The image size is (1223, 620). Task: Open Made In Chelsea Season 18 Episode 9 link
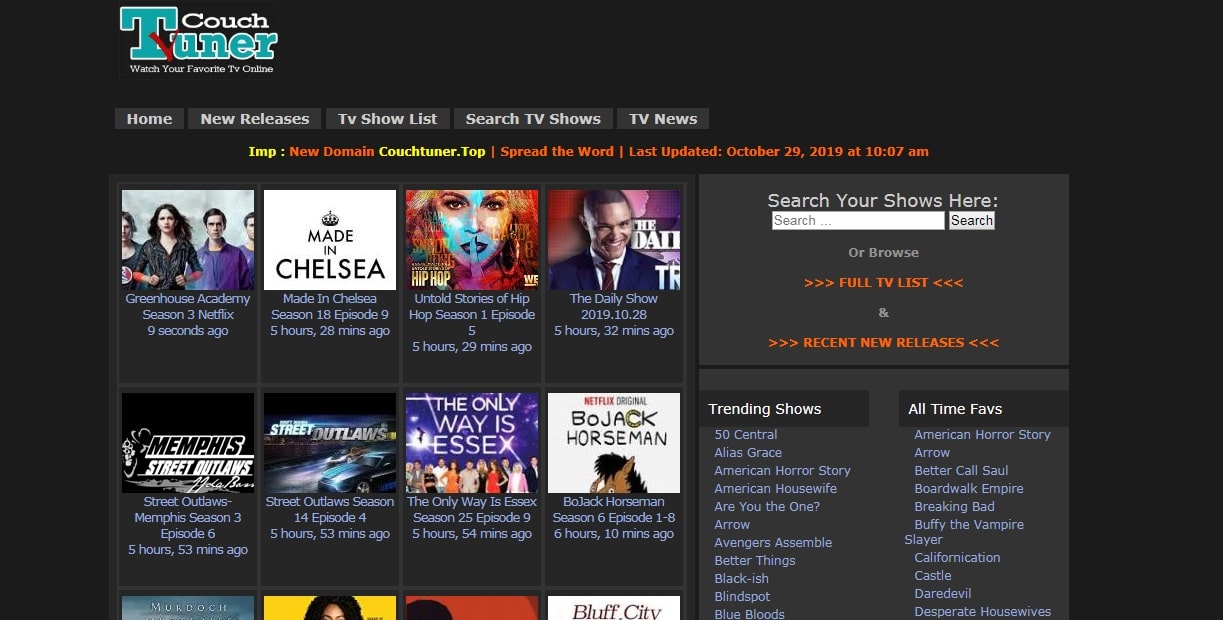(330, 307)
